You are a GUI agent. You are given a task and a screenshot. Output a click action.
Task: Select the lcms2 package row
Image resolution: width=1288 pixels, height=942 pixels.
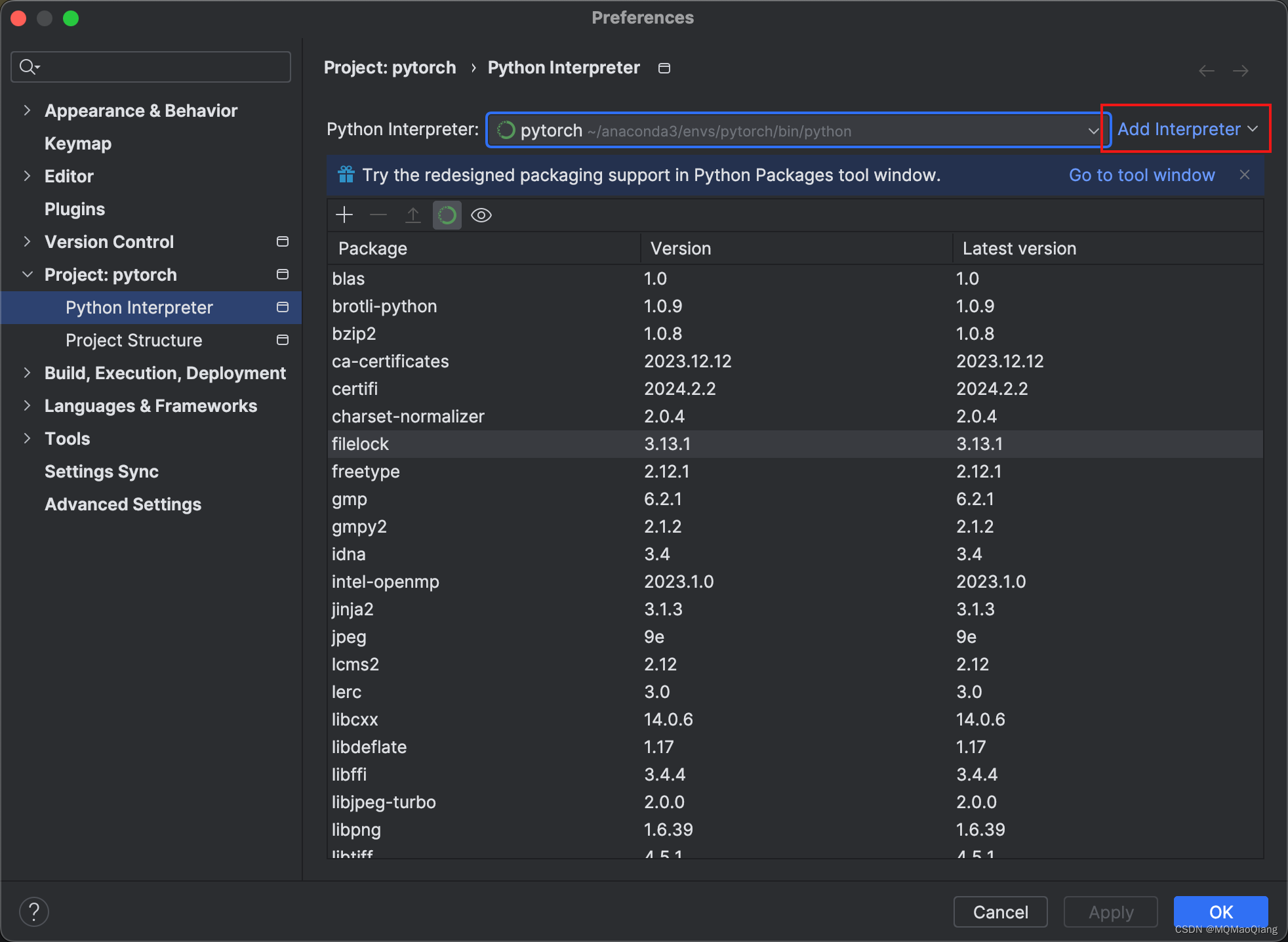[795, 665]
